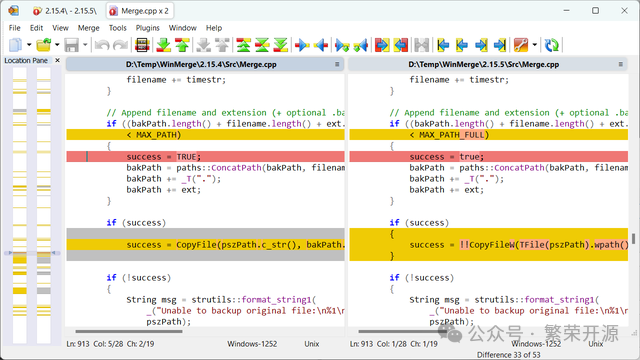Expand the Save icon dropdown arrow
640x360 pixels.
tap(85, 45)
